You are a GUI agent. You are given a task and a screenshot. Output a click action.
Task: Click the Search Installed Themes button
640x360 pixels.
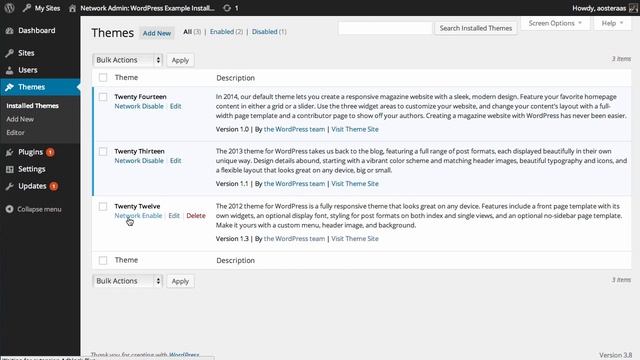point(476,28)
